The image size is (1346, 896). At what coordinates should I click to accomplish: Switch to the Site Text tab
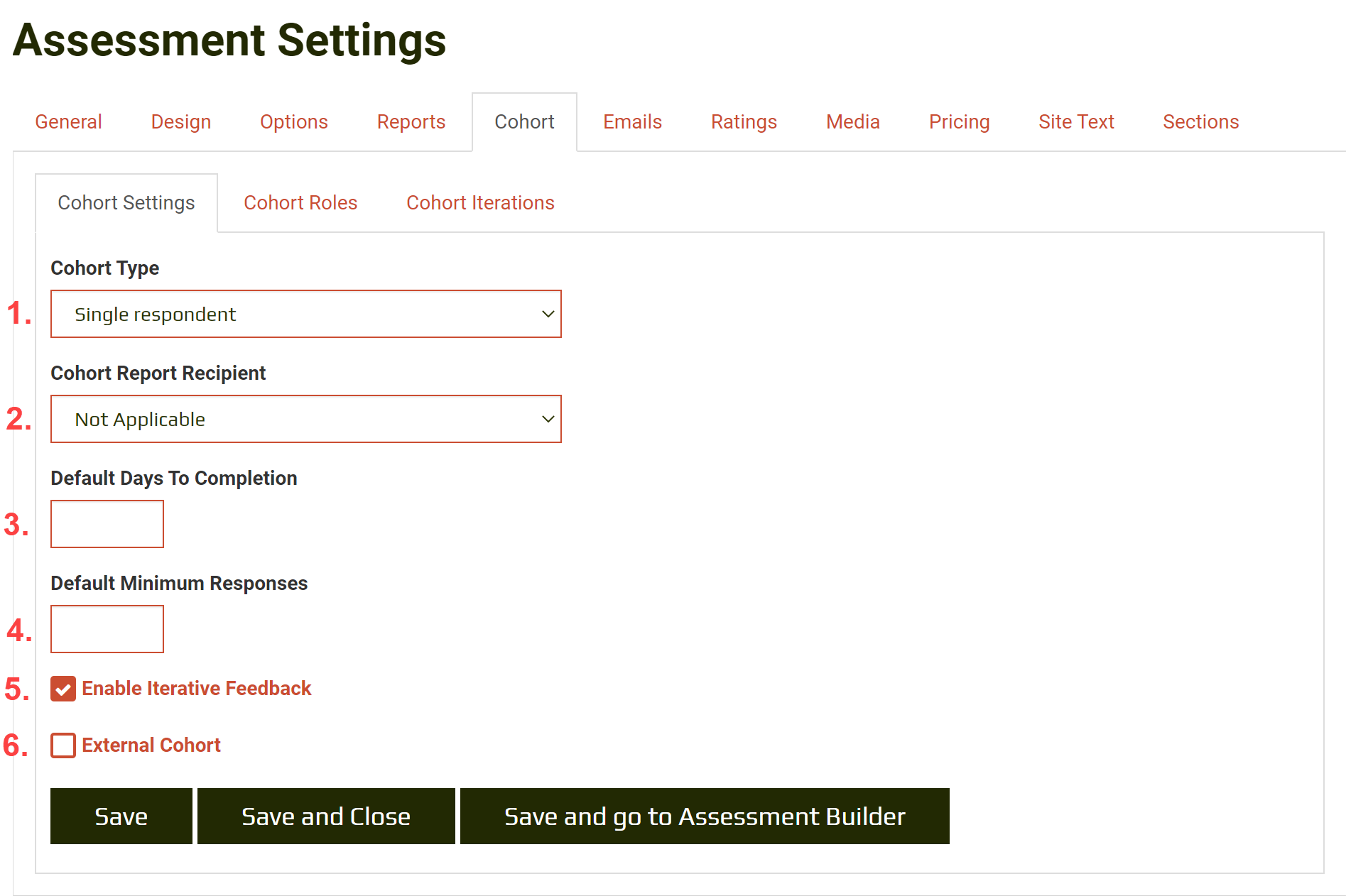pyautogui.click(x=1075, y=121)
